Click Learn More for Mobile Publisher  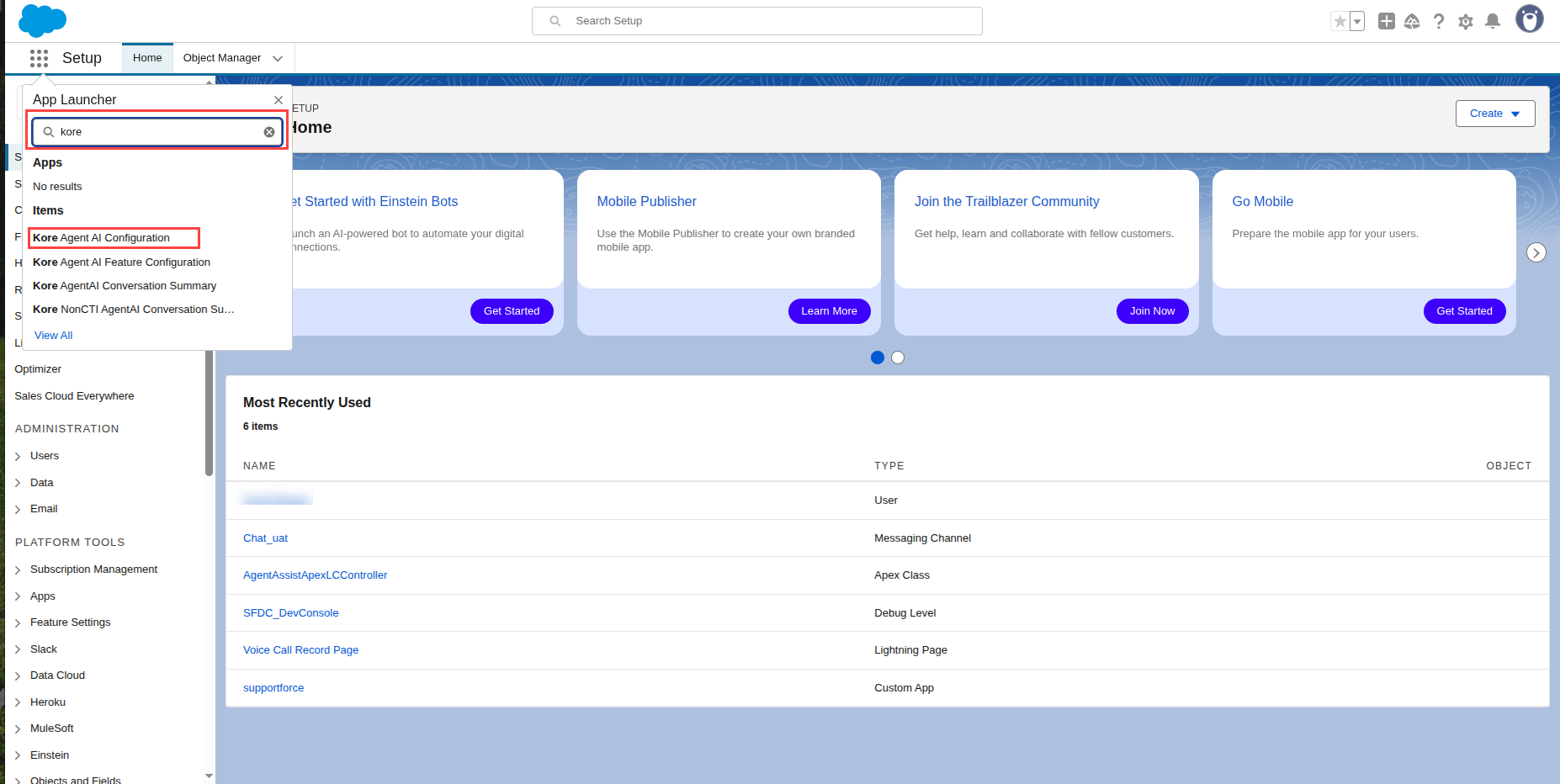[x=829, y=311]
